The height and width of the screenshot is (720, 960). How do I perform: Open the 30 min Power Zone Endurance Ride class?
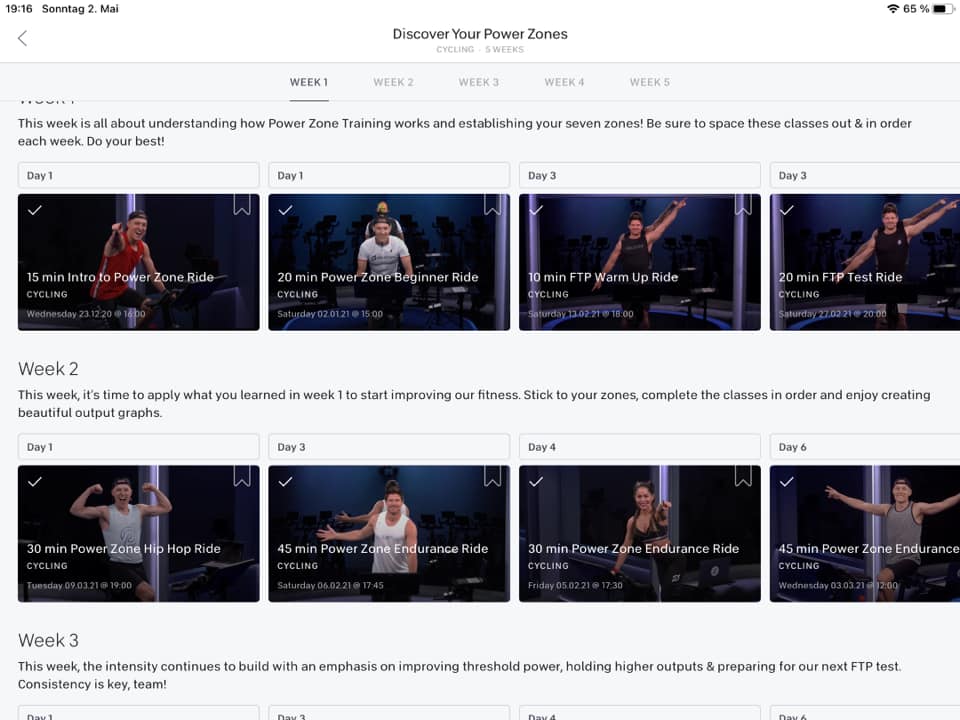[x=639, y=533]
